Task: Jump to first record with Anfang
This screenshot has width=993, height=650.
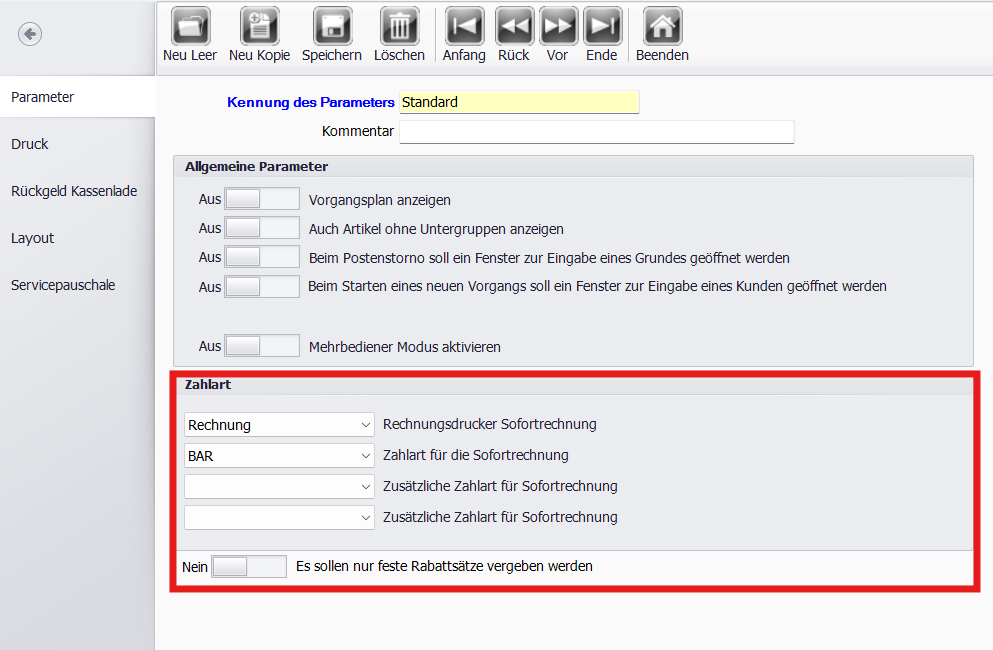Action: click(x=464, y=26)
